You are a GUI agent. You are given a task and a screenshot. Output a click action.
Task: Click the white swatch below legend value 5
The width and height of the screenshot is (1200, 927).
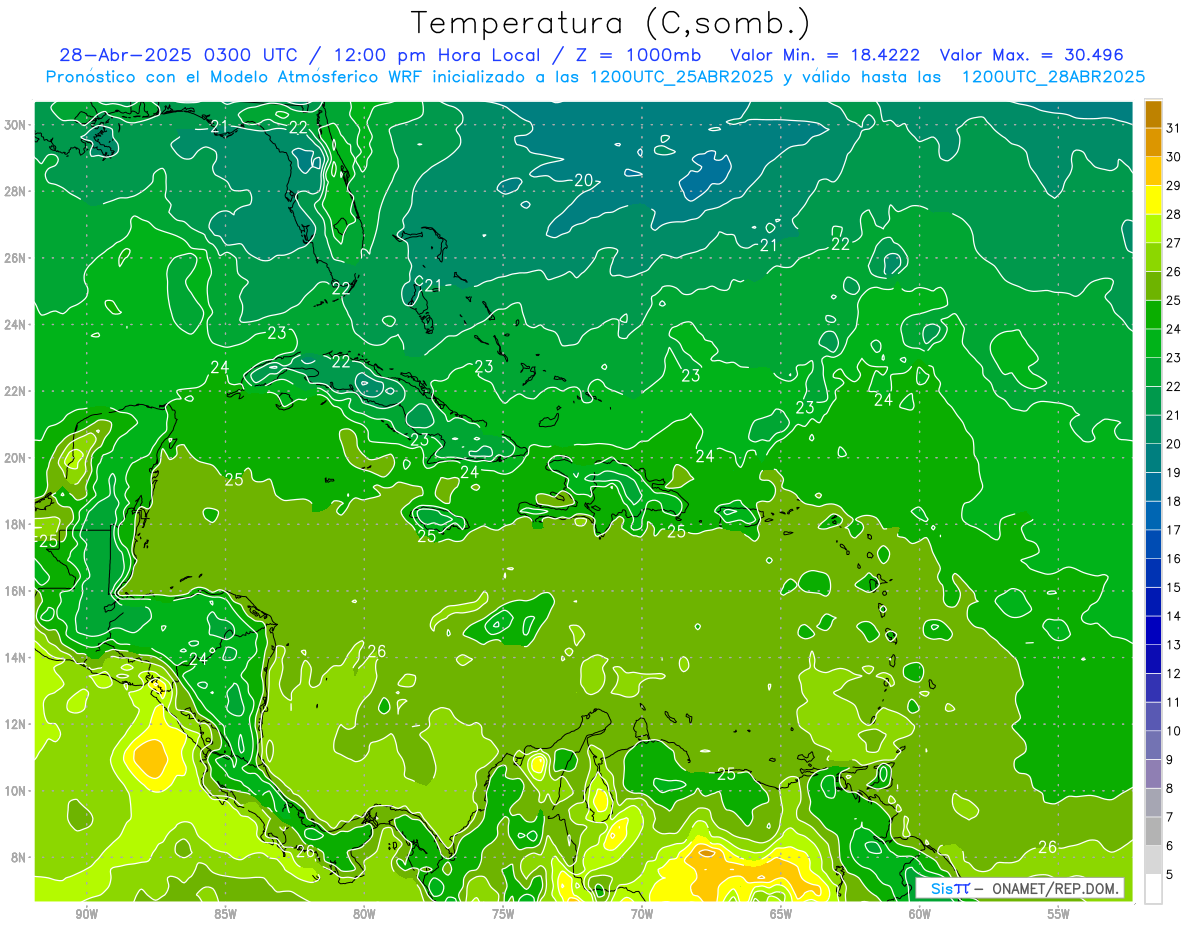click(1153, 889)
